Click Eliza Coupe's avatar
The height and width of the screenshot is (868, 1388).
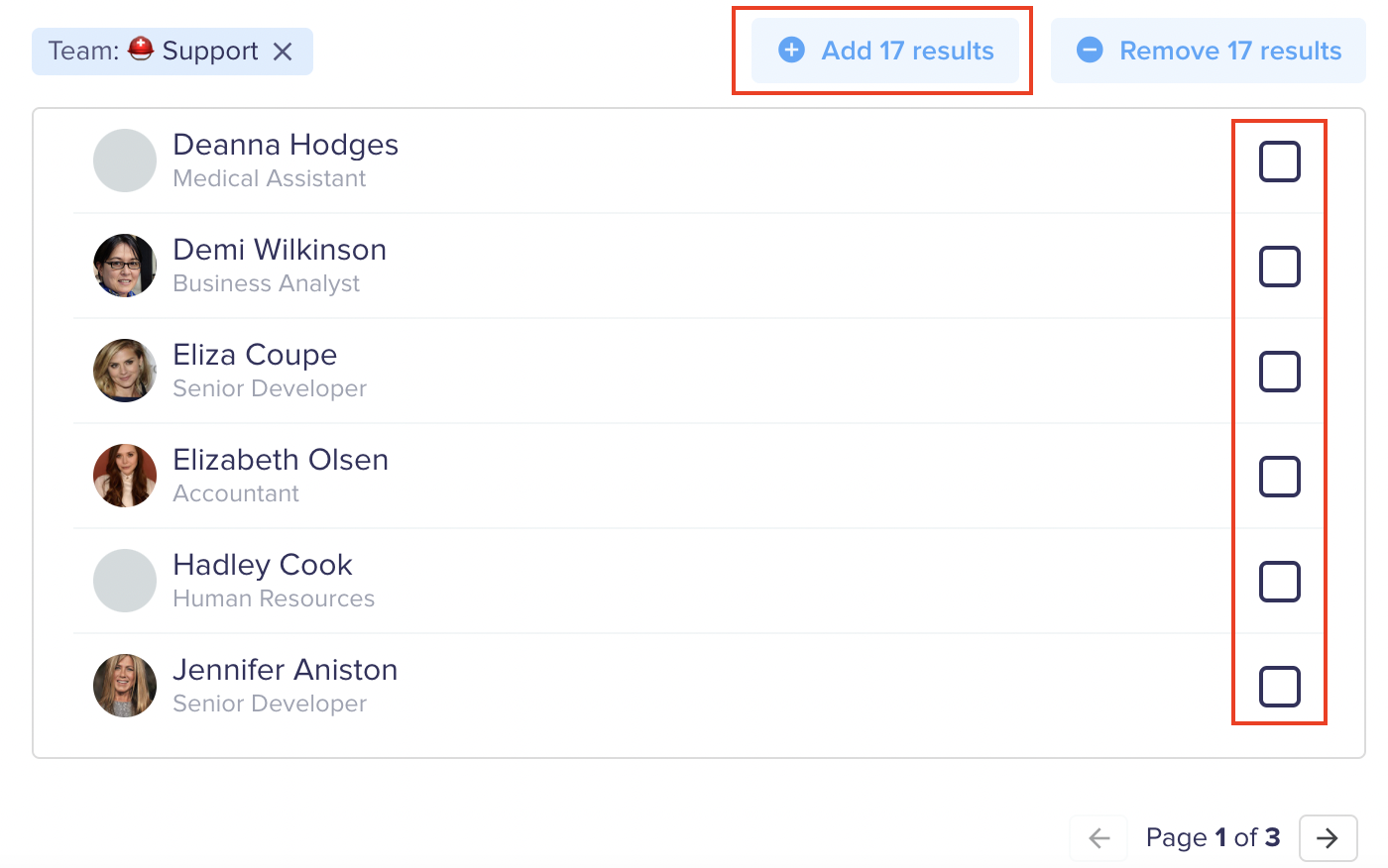click(125, 371)
